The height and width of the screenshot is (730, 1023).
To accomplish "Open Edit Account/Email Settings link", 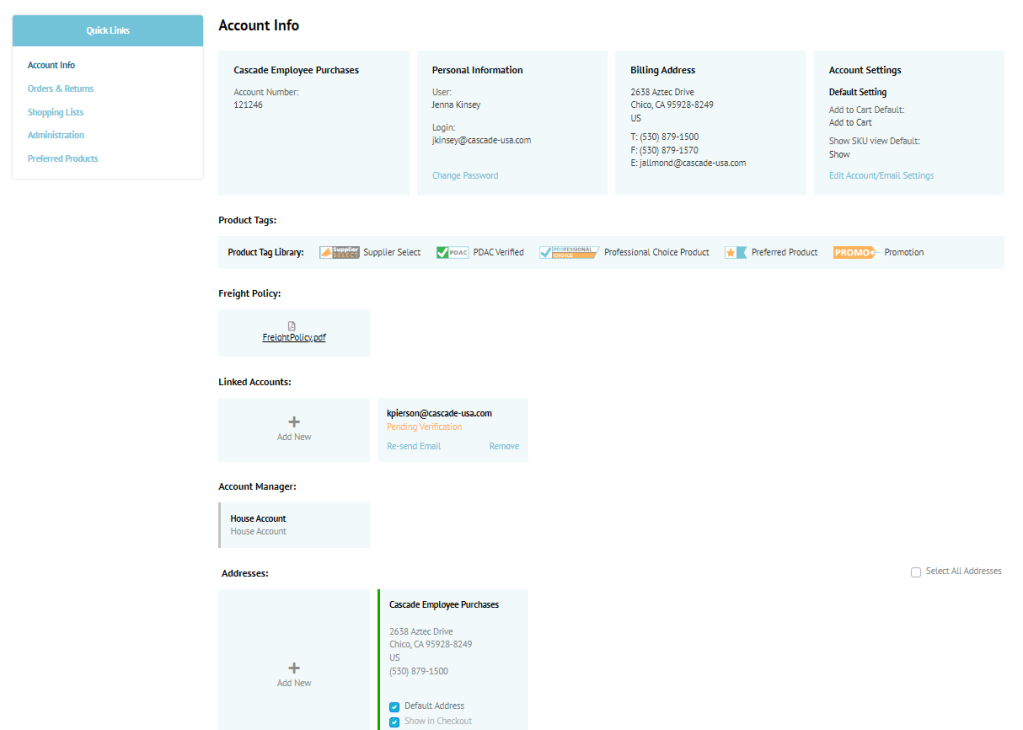I will pos(881,176).
